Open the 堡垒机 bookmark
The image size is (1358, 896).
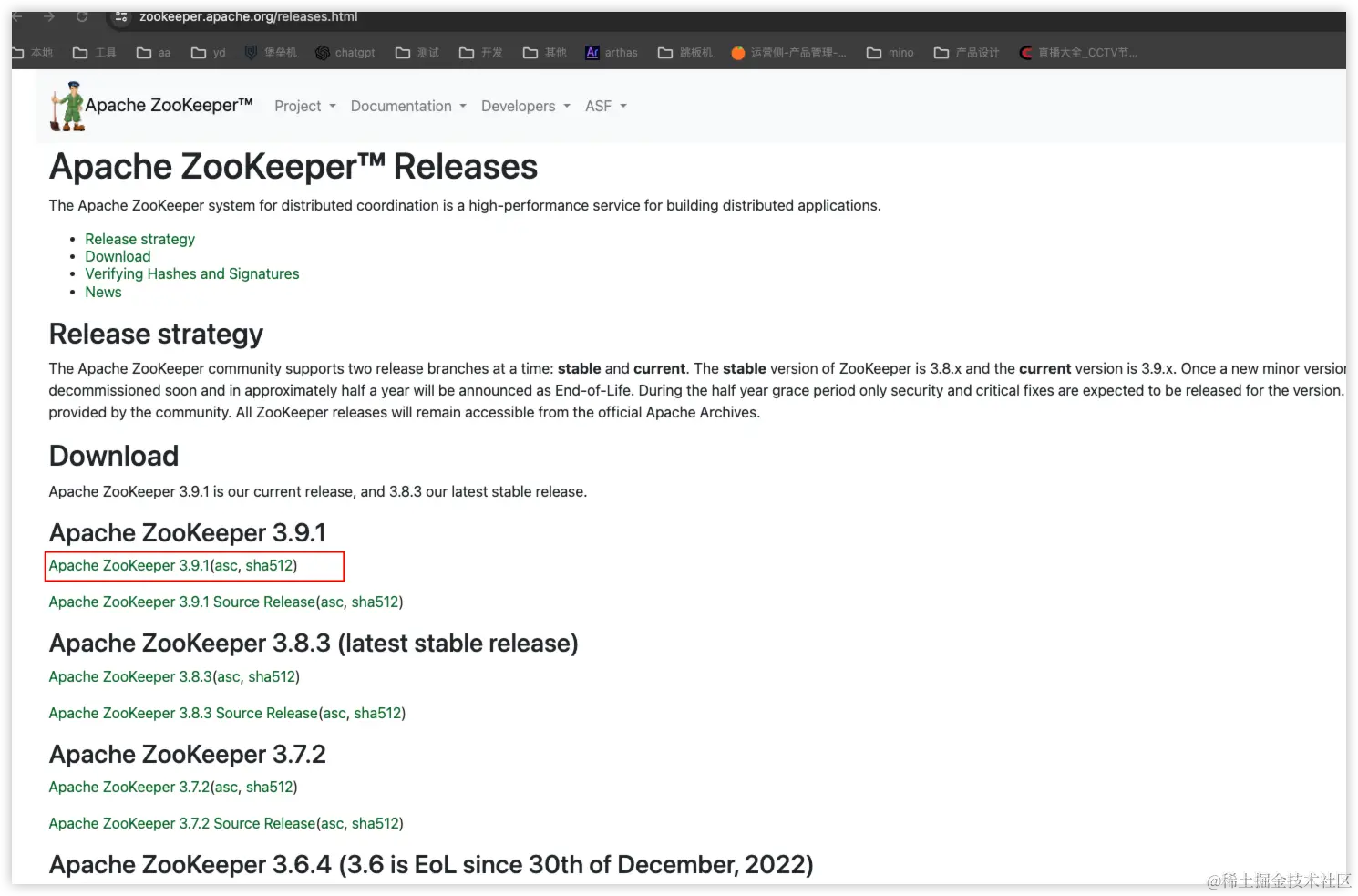click(x=272, y=53)
